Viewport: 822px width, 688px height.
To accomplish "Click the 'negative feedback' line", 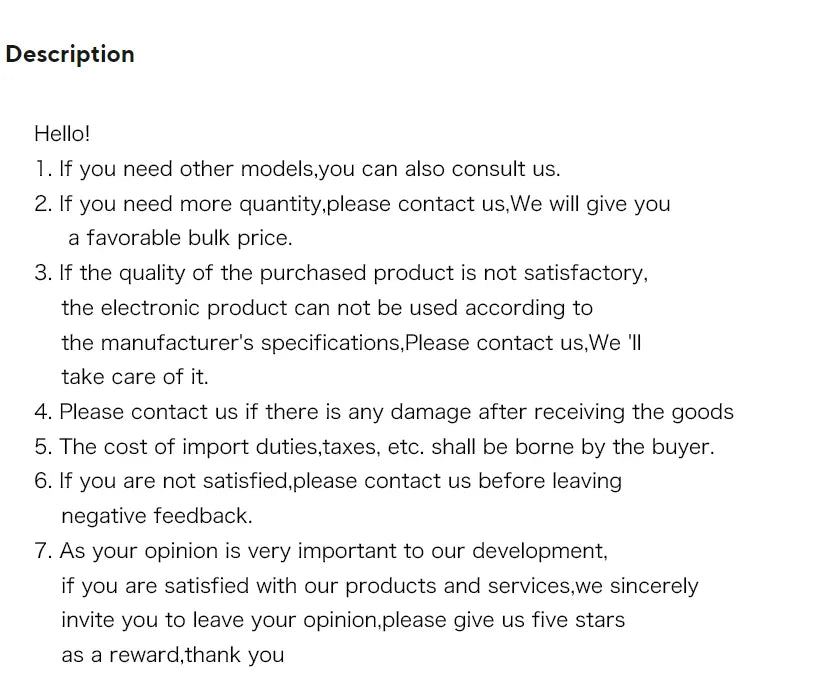I will point(157,516).
